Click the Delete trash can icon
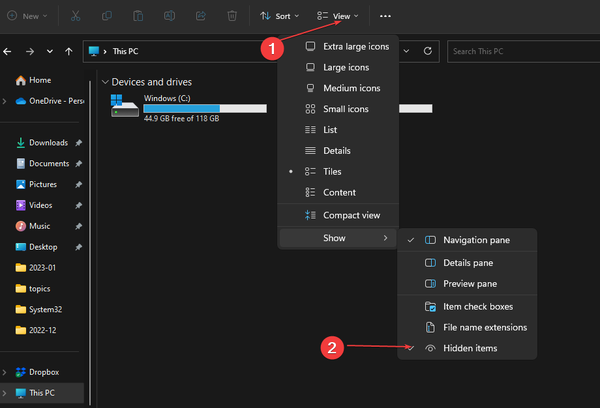Viewport: 600px width, 408px height. 231,16
